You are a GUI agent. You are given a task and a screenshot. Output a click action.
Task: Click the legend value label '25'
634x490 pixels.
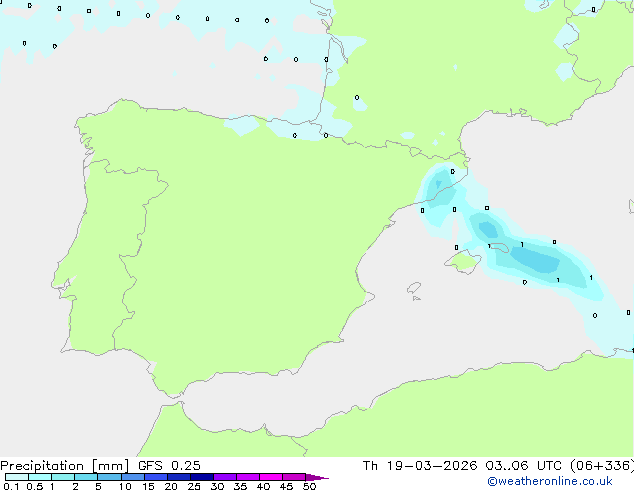click(194, 486)
